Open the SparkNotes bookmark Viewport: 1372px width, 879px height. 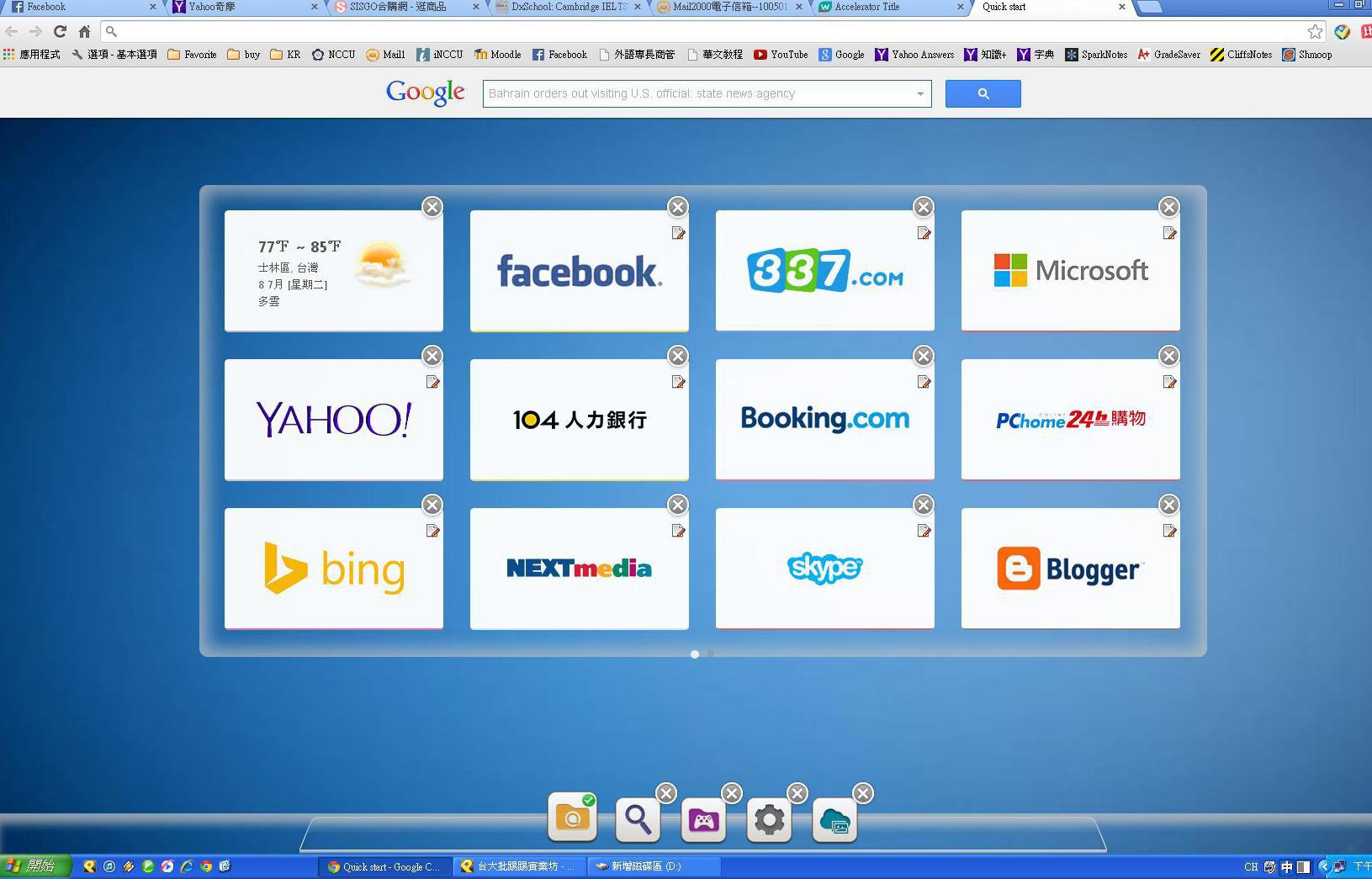click(x=1096, y=55)
